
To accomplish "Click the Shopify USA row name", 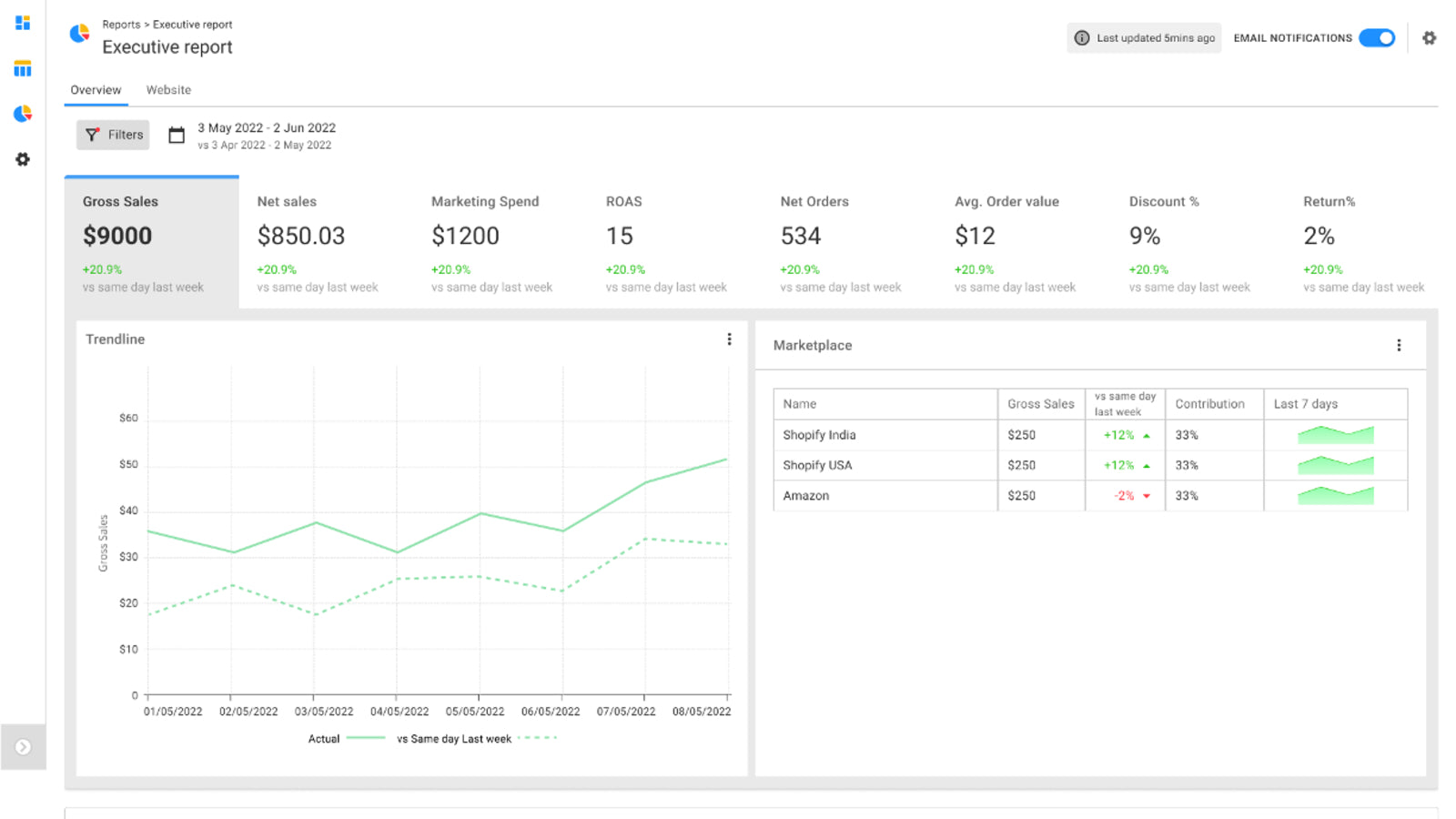I will pyautogui.click(x=817, y=465).
